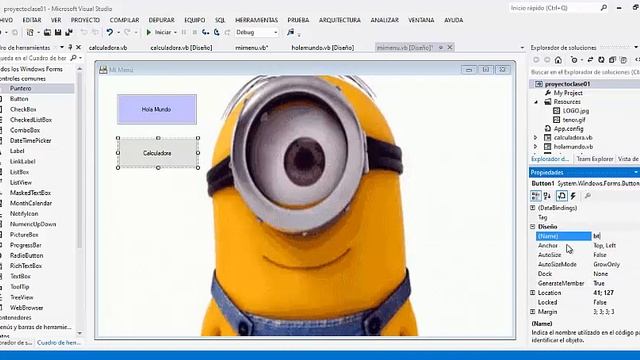640x360 pixels.
Task: Select the RadioButton control in the Toolbox
Action: (x=26, y=256)
